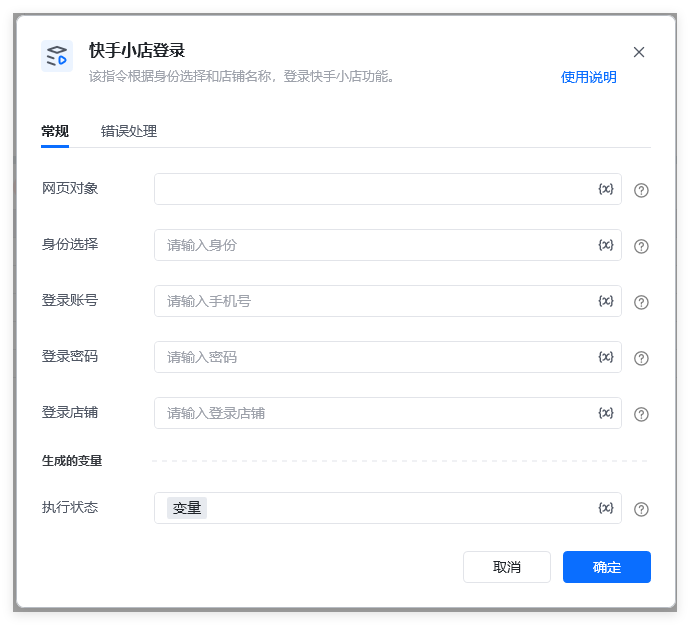
Task: Click the 快手小店登录 command icon
Action: [57, 56]
